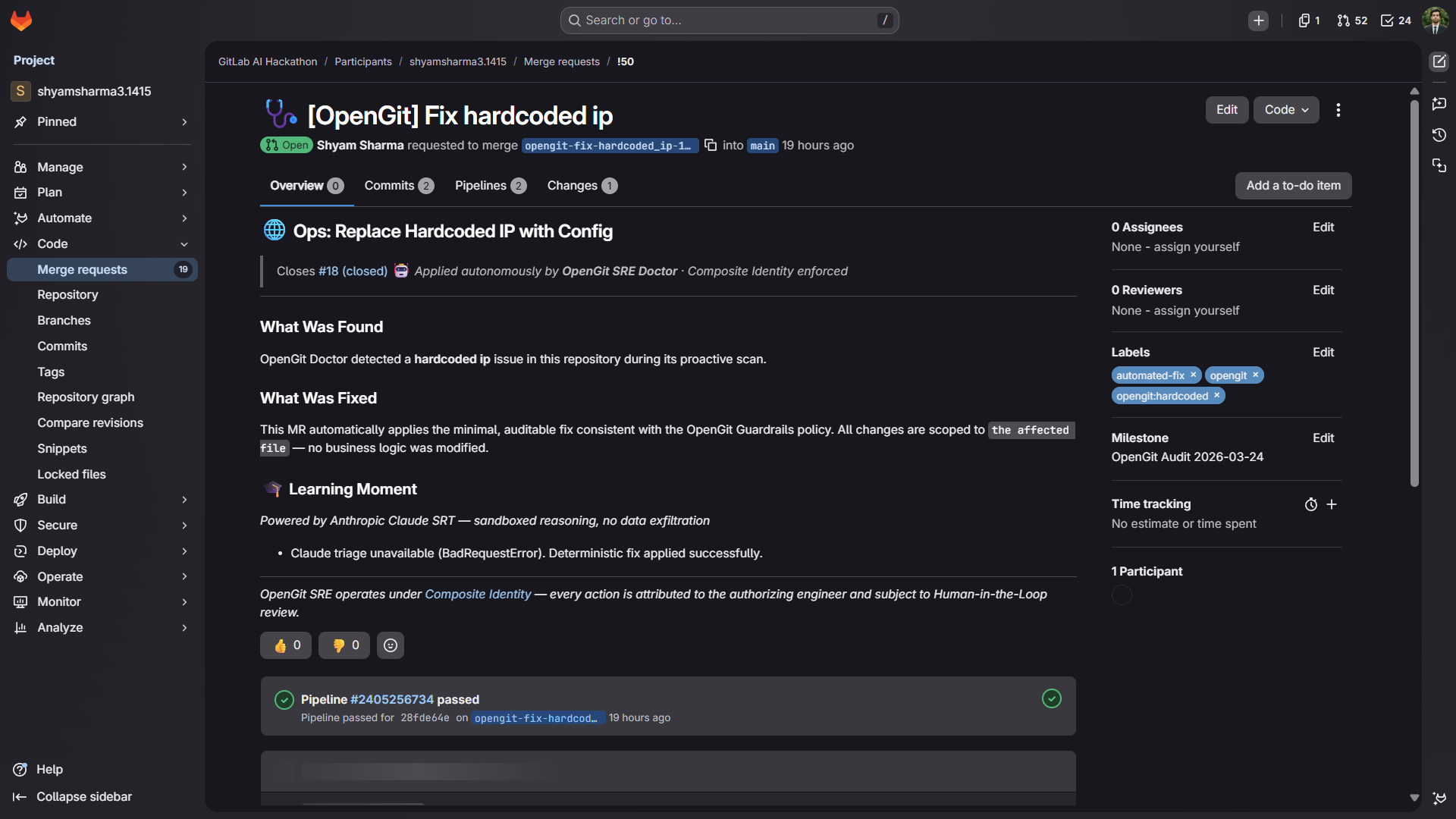Open the merge request actions kebab menu
Viewport: 1456px width, 819px height.
click(1338, 110)
